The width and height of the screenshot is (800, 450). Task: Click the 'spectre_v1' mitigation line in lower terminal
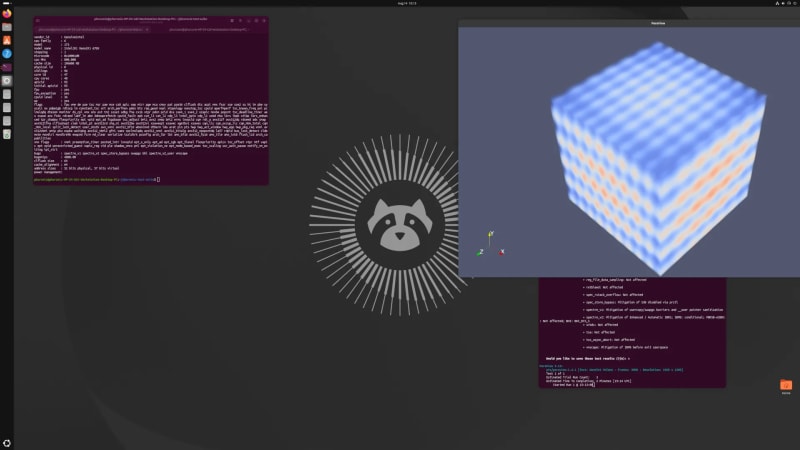[654, 310]
